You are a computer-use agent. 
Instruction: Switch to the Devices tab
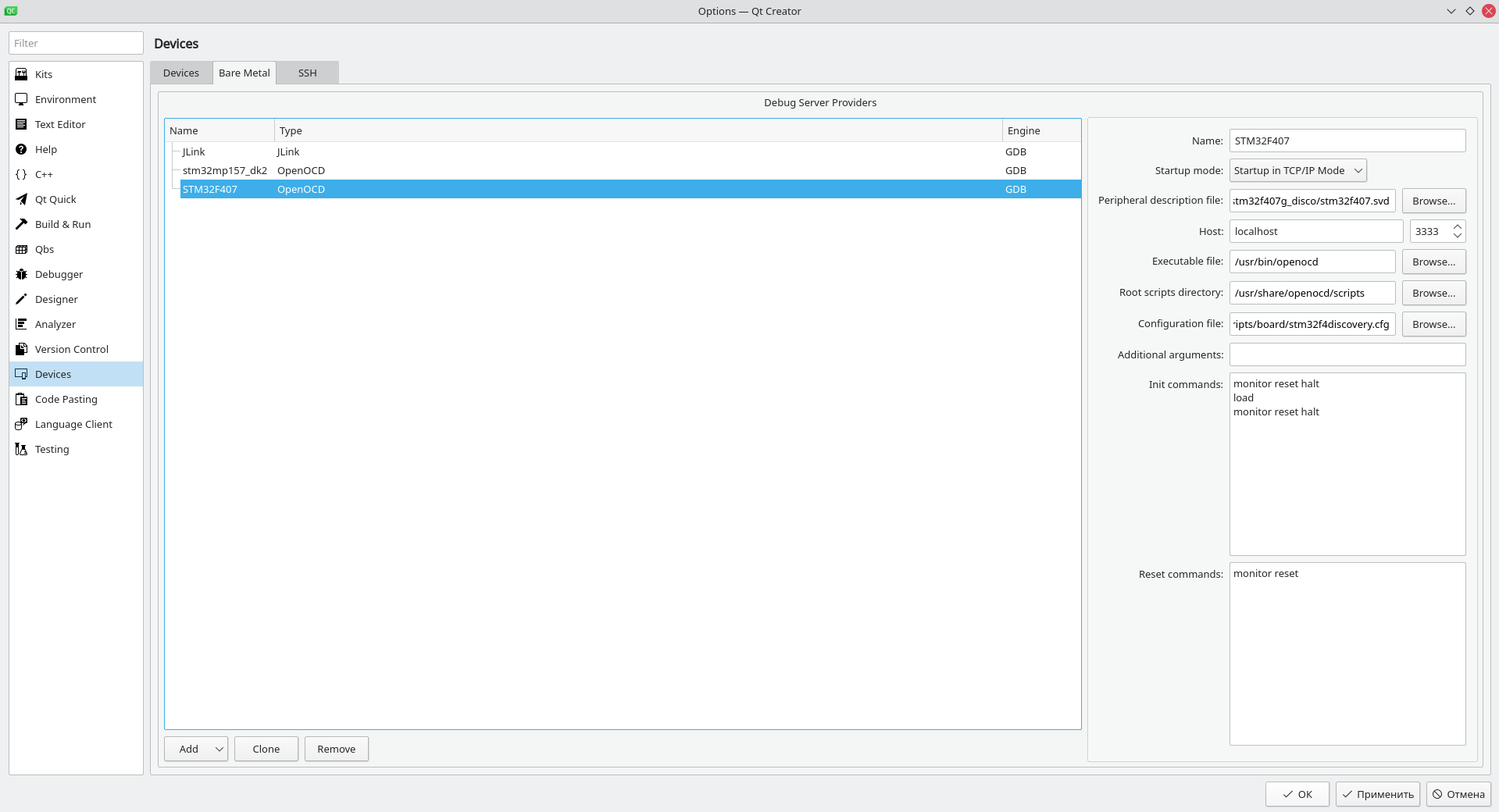pos(181,73)
